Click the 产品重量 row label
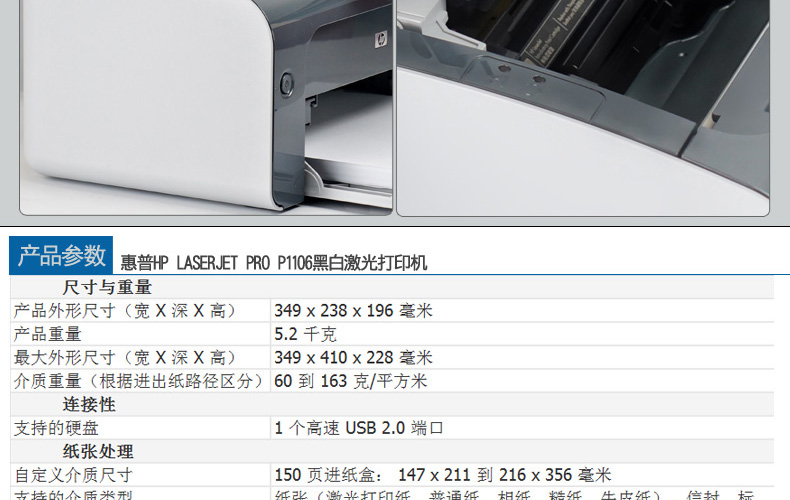The height and width of the screenshot is (500, 790). click(47, 334)
